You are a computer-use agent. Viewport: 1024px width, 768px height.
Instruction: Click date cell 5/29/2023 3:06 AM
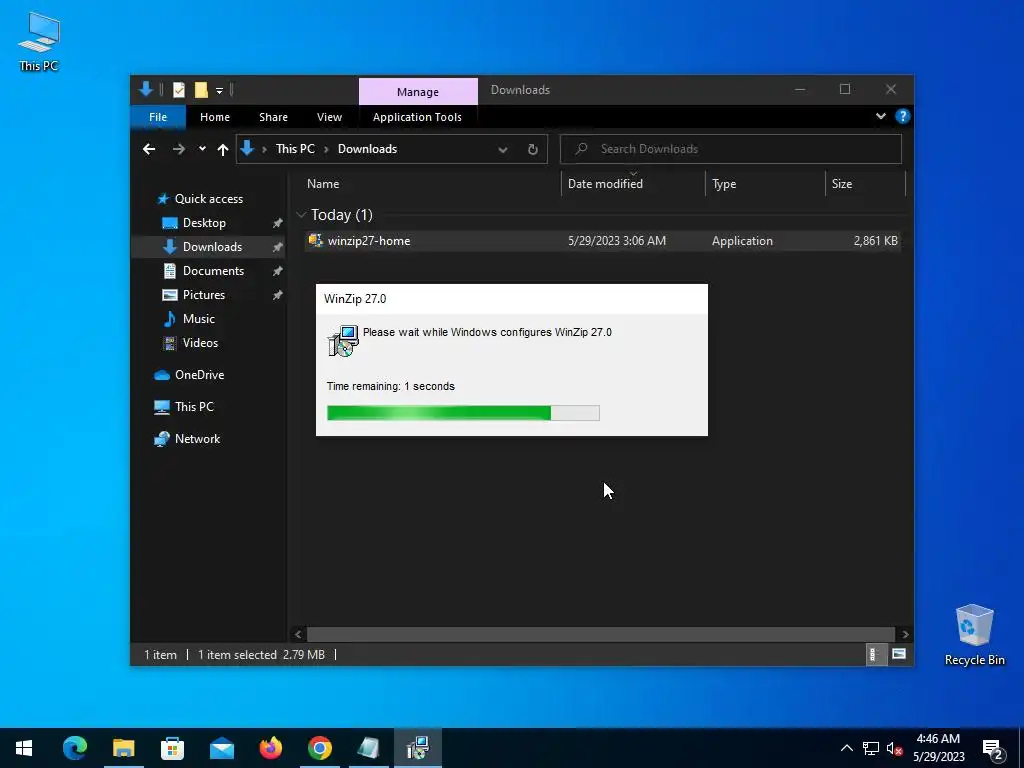click(x=616, y=240)
